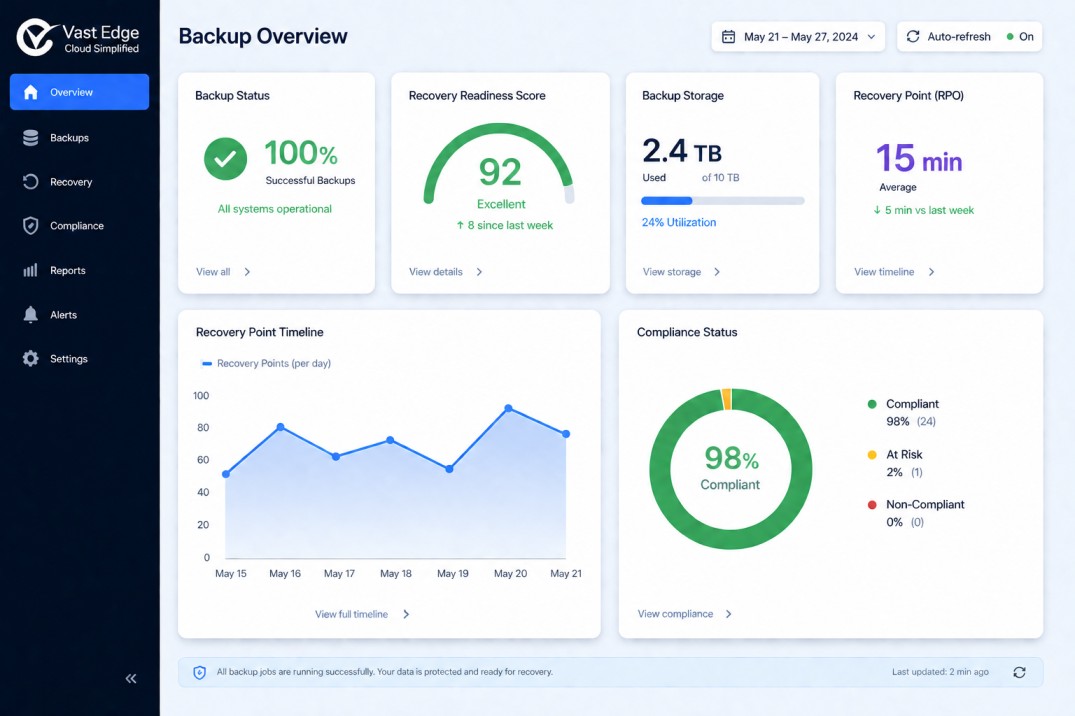The height and width of the screenshot is (716, 1075).
Task: Click the May 16 data point
Action: (280, 427)
